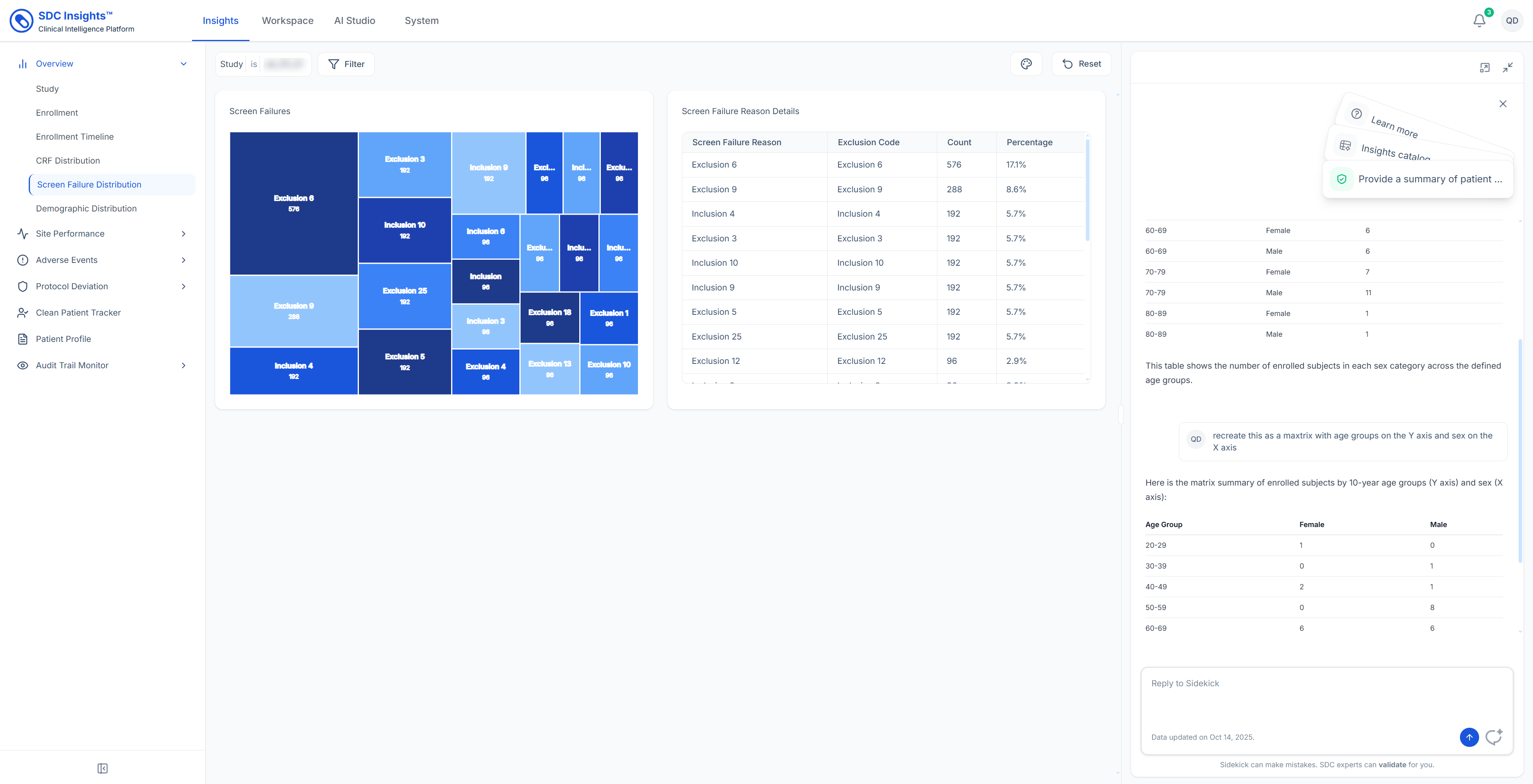The height and width of the screenshot is (784, 1533).
Task: Open the QD user avatar menu
Action: point(1511,21)
